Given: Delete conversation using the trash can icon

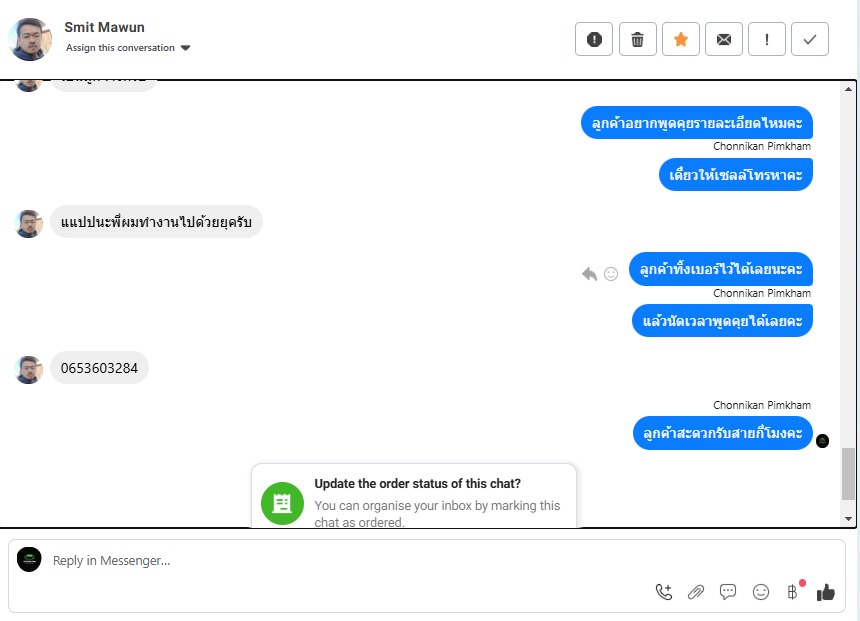Looking at the screenshot, I should (637, 39).
